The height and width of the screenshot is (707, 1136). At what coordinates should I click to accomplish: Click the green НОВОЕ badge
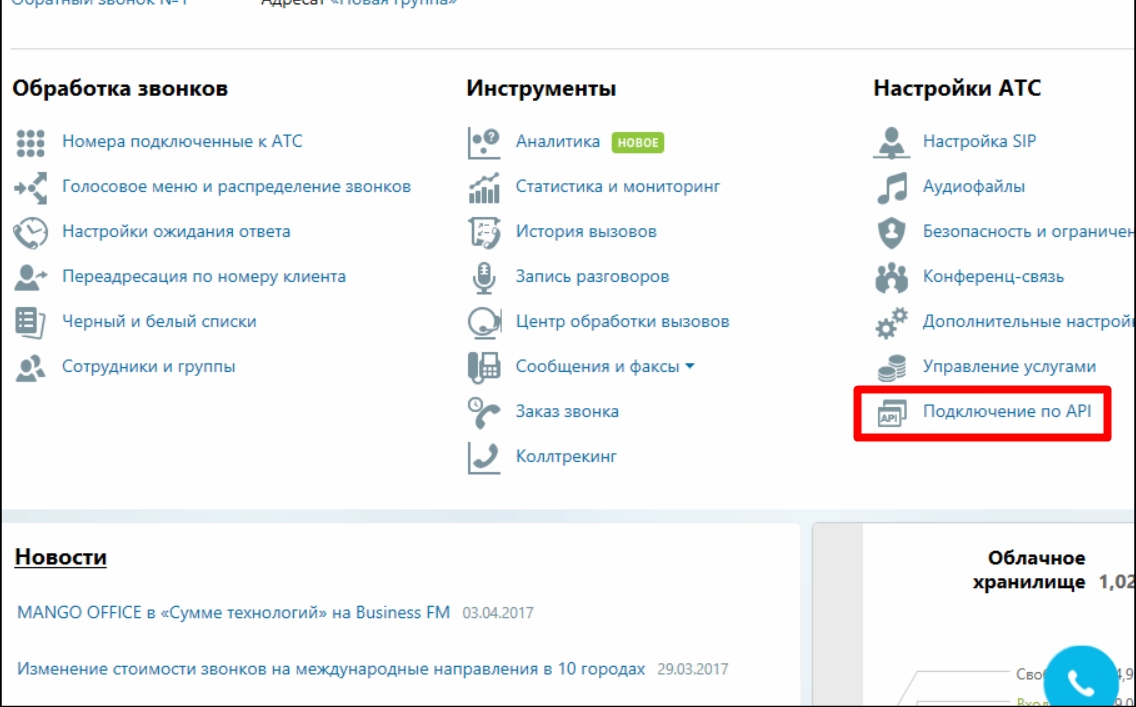tap(638, 143)
